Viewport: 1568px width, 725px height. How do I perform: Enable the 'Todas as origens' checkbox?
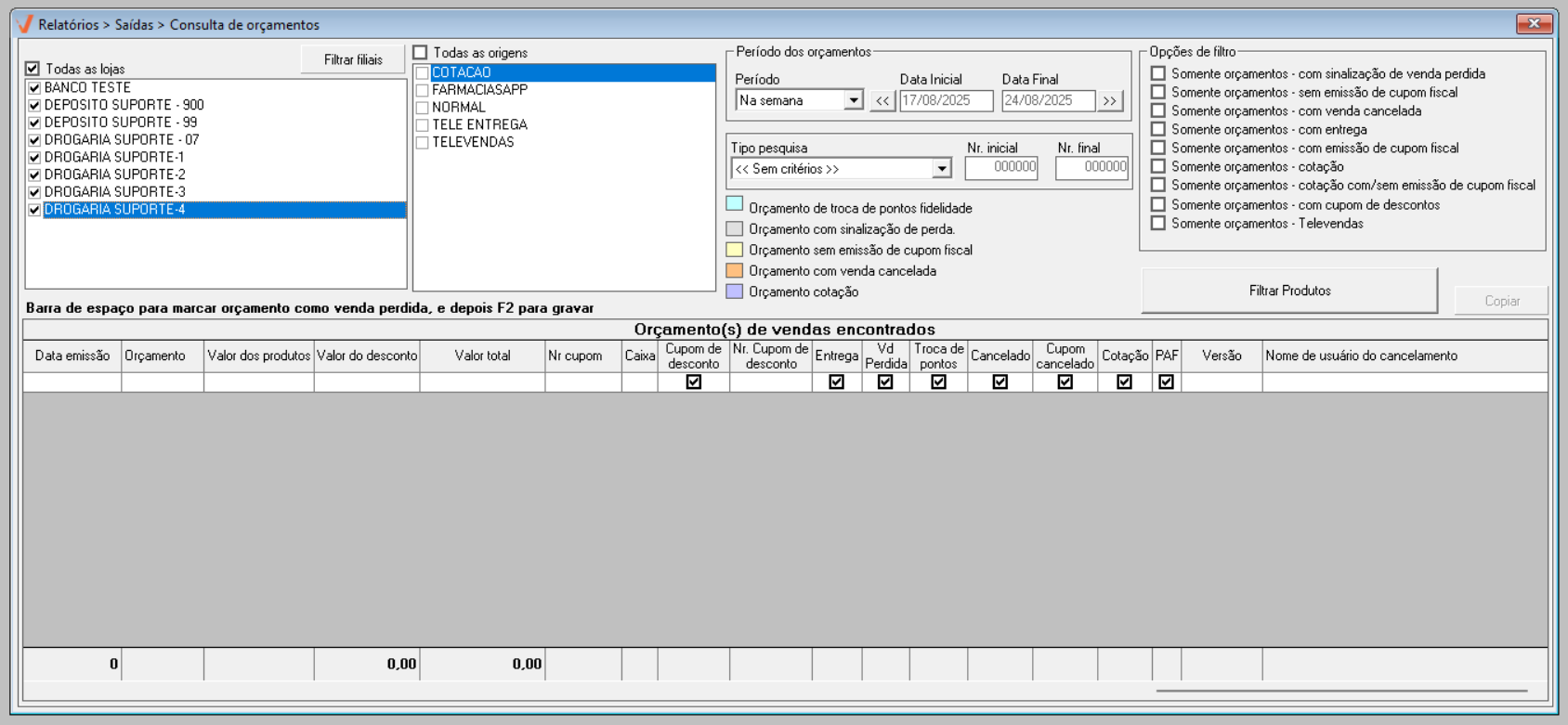point(421,53)
